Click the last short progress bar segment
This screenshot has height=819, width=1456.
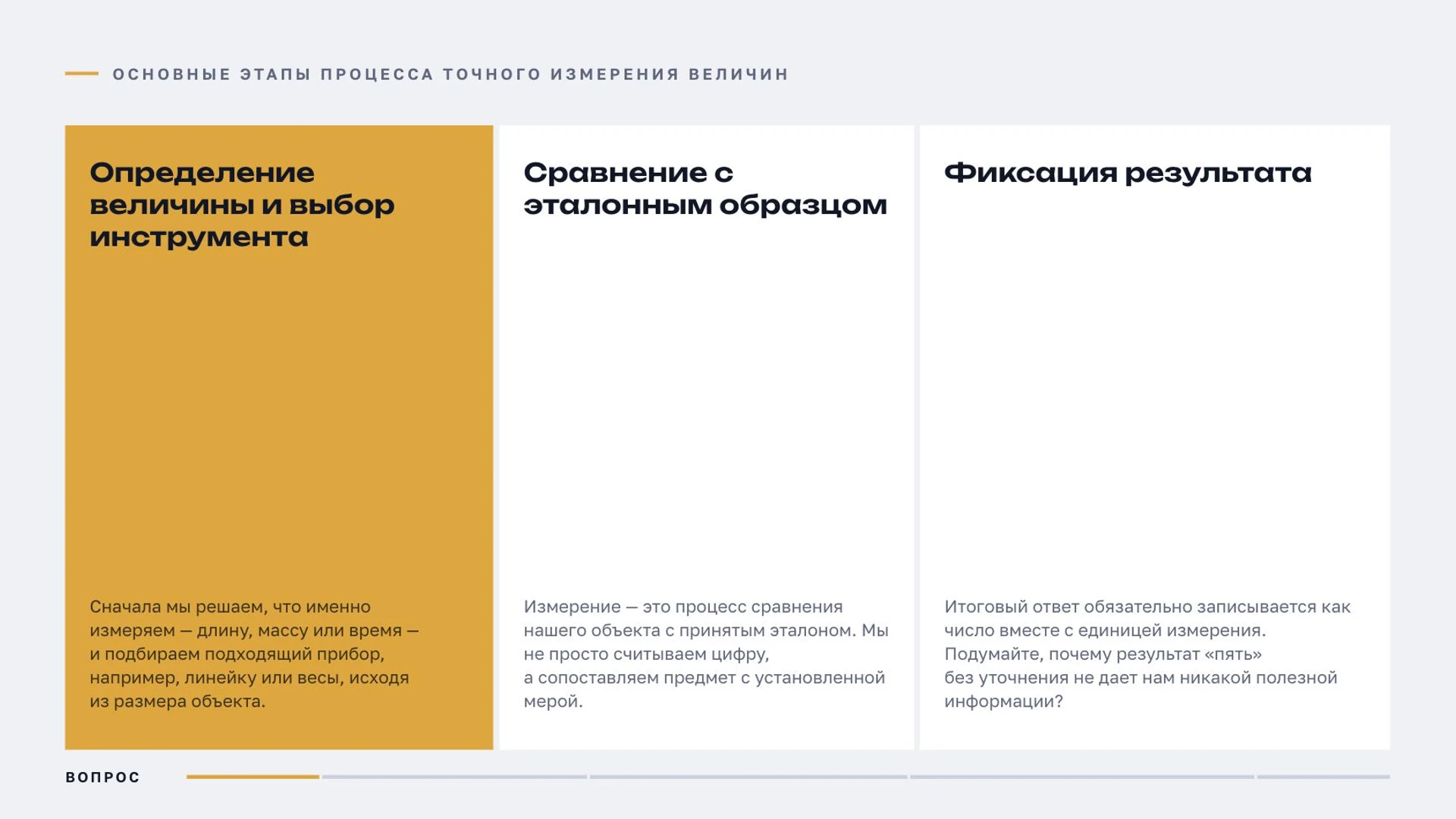coord(1323,777)
